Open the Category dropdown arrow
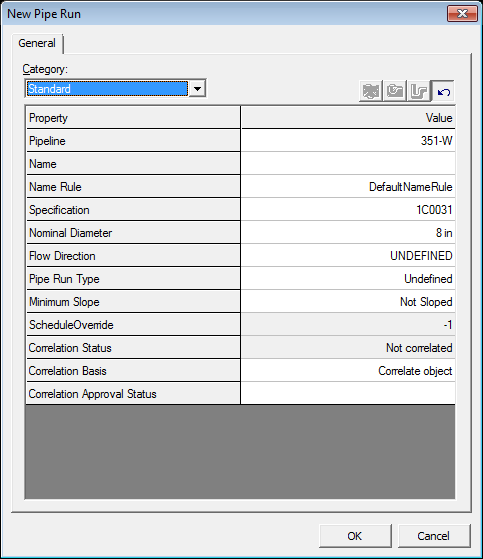Viewport: 483px width, 559px height. (x=197, y=88)
